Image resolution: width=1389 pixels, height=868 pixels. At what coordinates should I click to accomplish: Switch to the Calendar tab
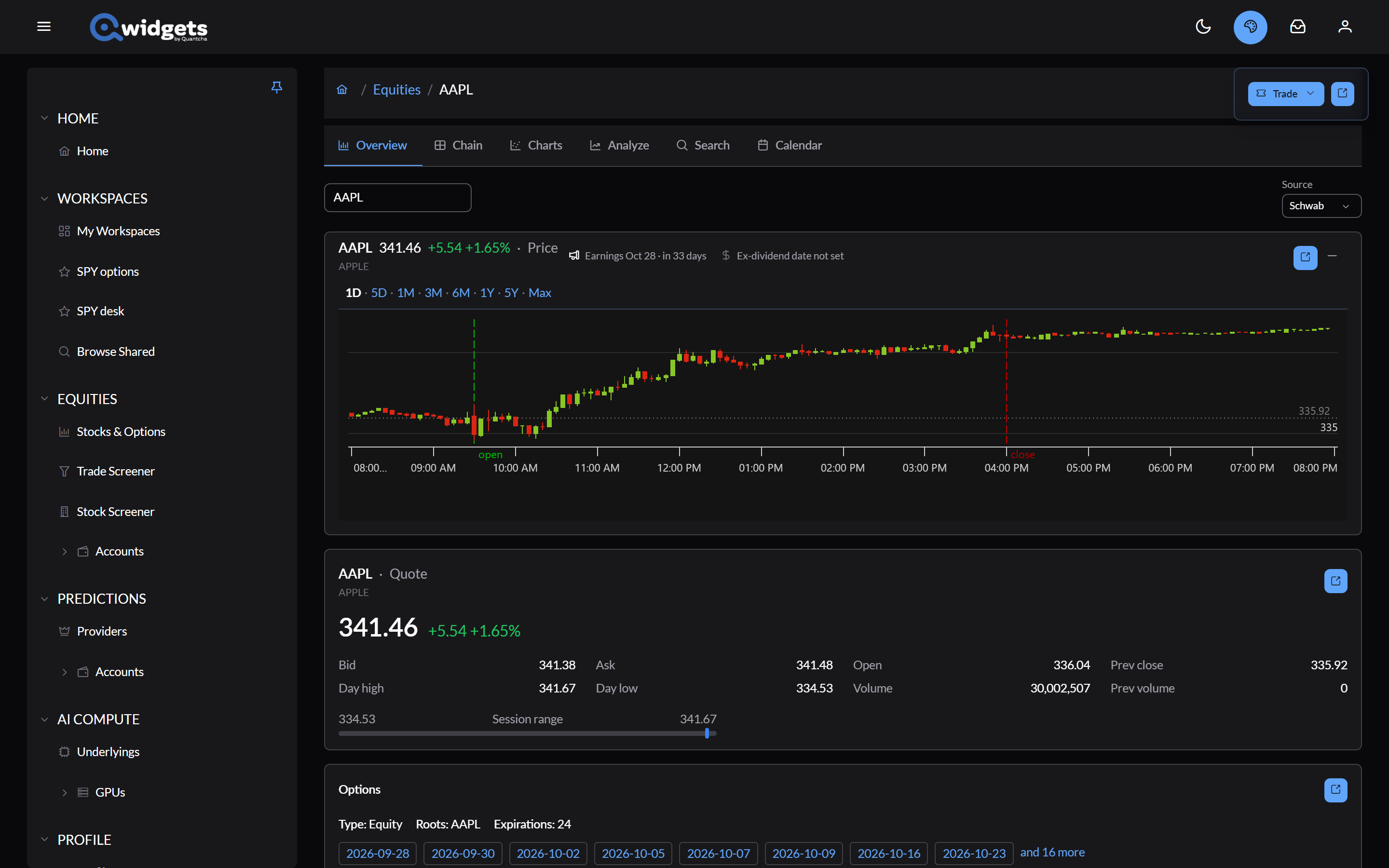coord(790,145)
